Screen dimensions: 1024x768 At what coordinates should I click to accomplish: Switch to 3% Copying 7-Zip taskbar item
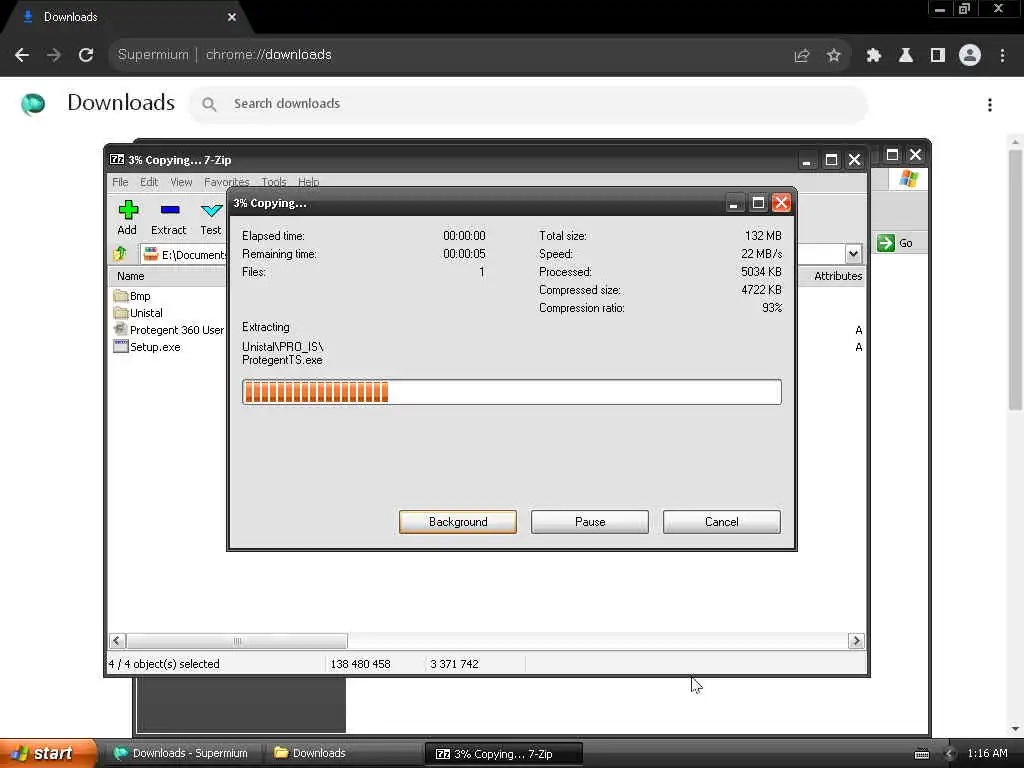coord(503,754)
